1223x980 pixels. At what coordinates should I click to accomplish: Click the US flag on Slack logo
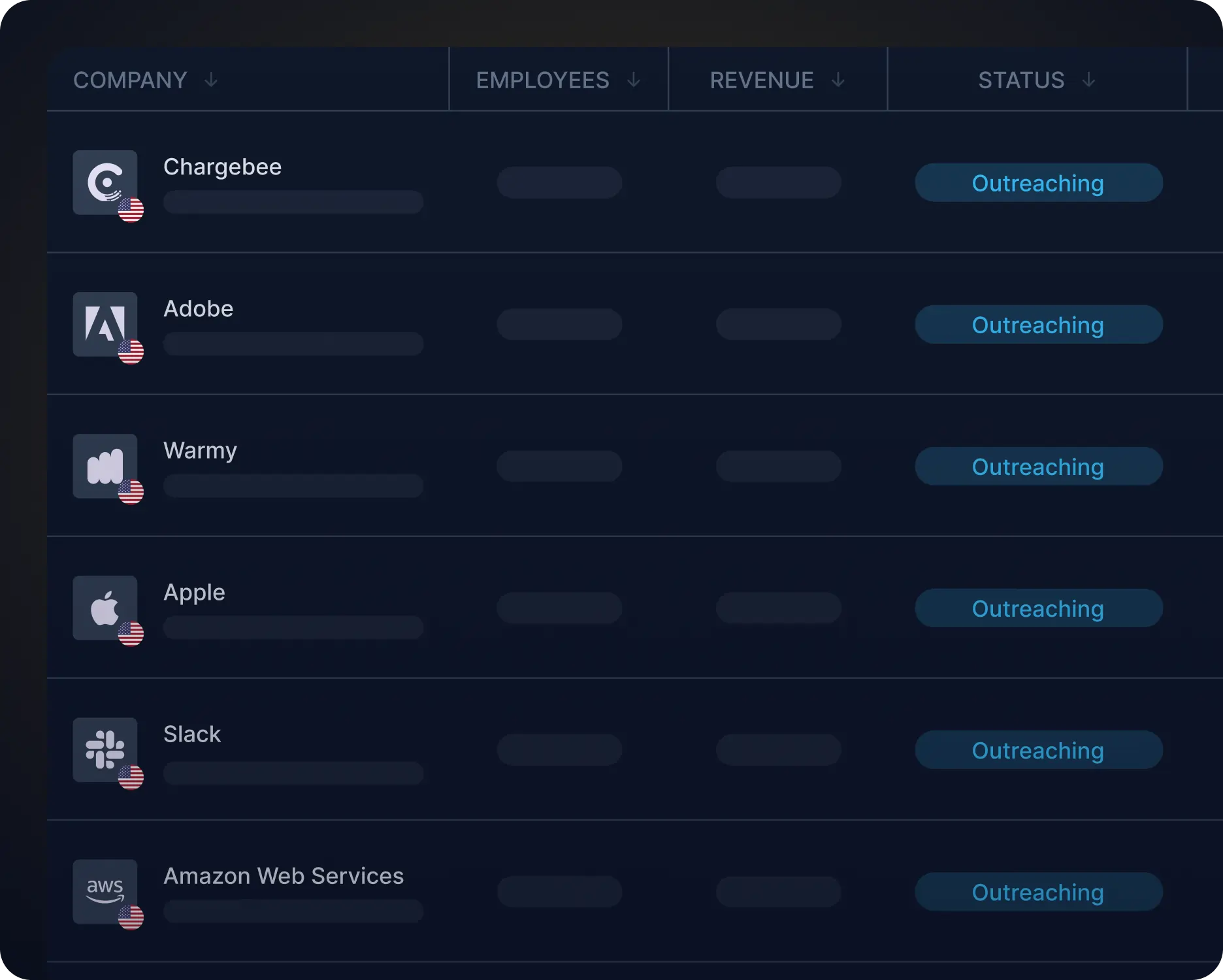(x=131, y=777)
